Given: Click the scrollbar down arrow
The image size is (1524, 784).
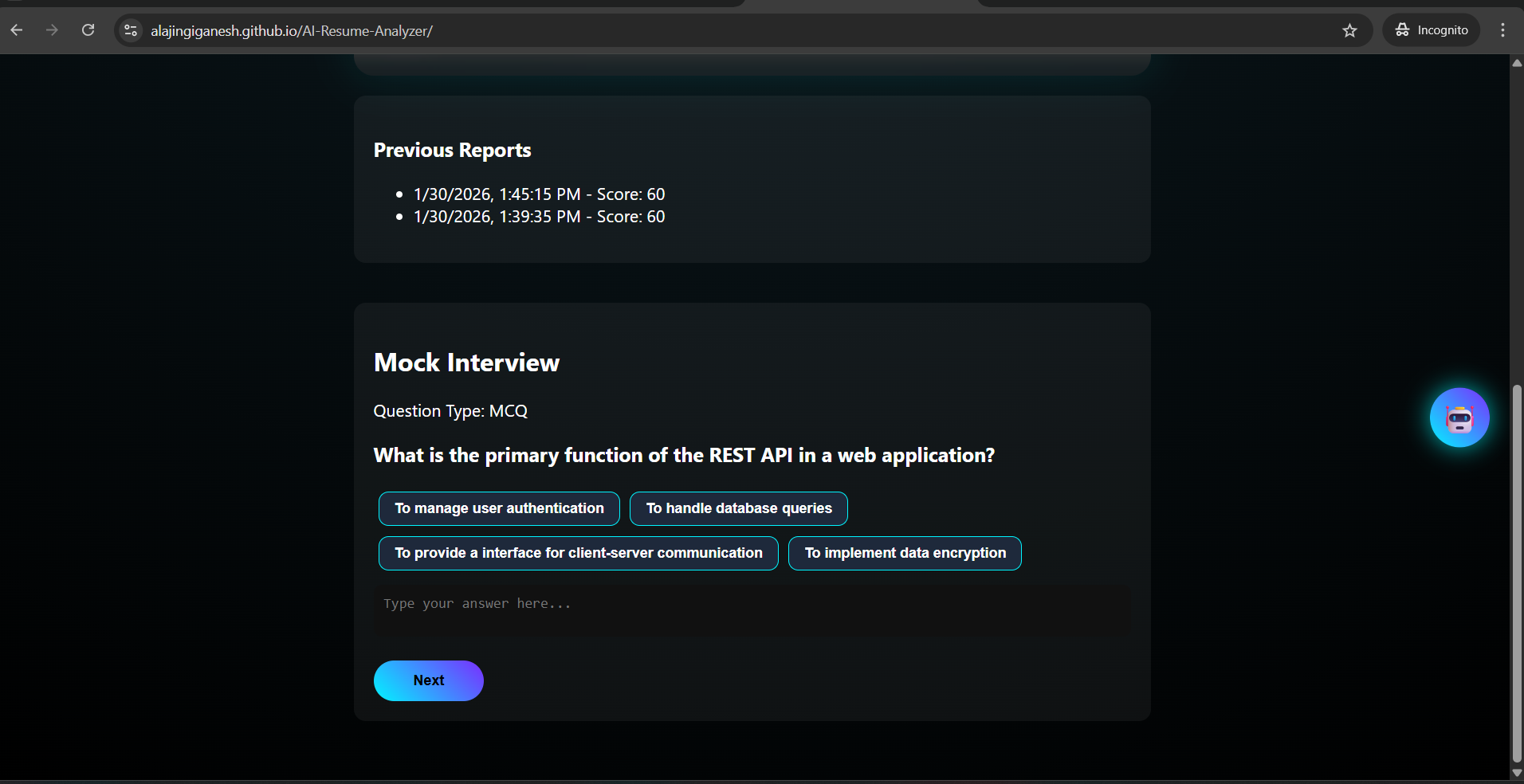Looking at the screenshot, I should tap(1517, 773).
